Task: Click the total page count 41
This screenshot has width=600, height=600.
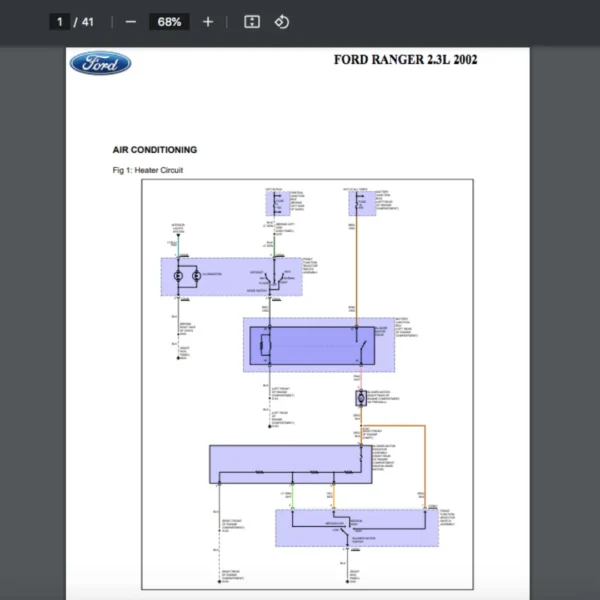Action: point(88,22)
